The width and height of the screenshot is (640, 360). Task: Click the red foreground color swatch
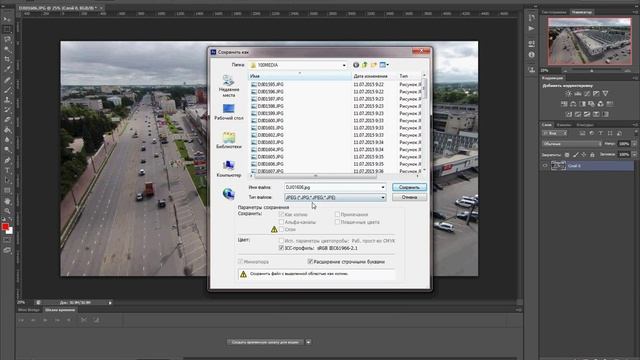(x=5, y=227)
